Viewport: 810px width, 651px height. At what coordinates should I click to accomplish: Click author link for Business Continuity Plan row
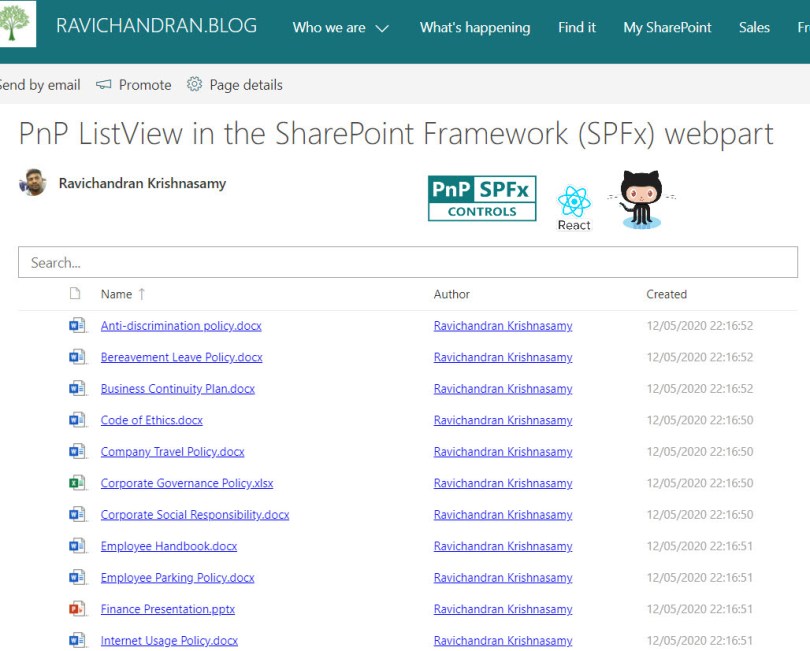503,389
